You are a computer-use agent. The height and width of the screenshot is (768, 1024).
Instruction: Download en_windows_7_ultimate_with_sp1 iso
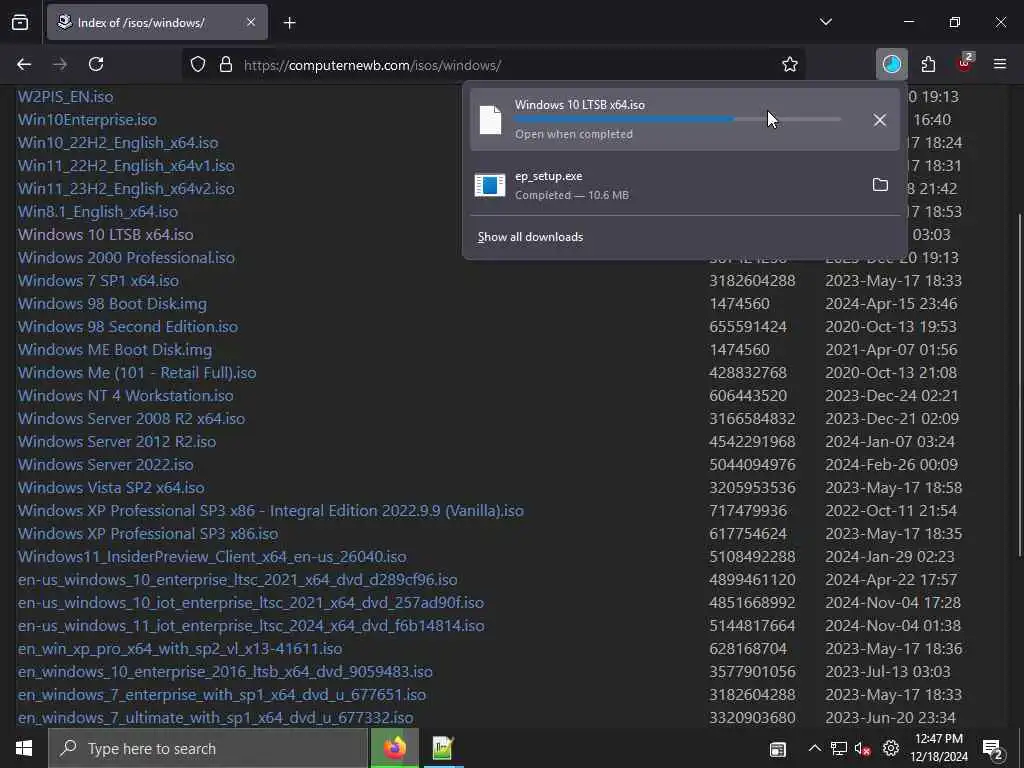click(x=215, y=718)
